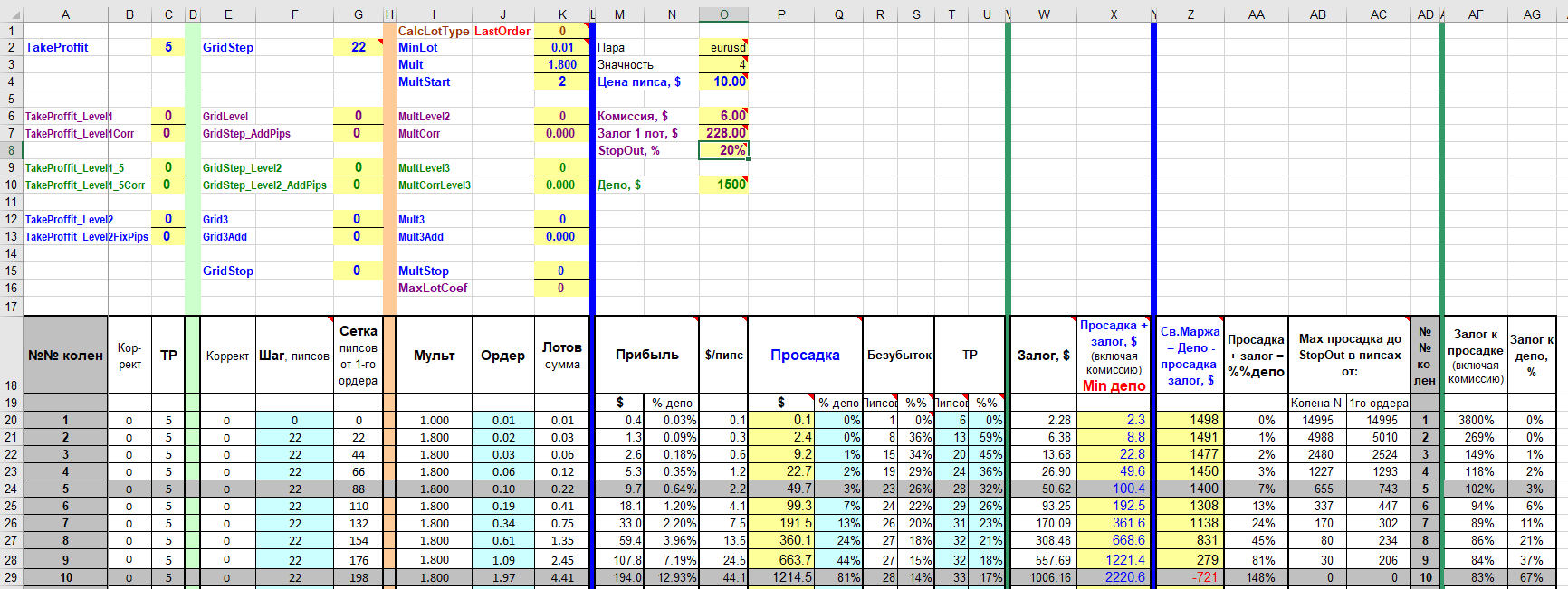Click the MultStart value 2

[x=562, y=81]
